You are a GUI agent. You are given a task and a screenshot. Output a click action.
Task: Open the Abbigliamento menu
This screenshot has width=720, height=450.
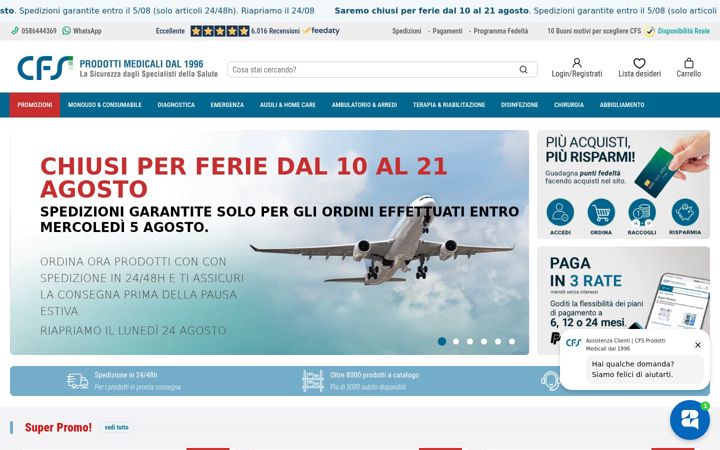(622, 105)
